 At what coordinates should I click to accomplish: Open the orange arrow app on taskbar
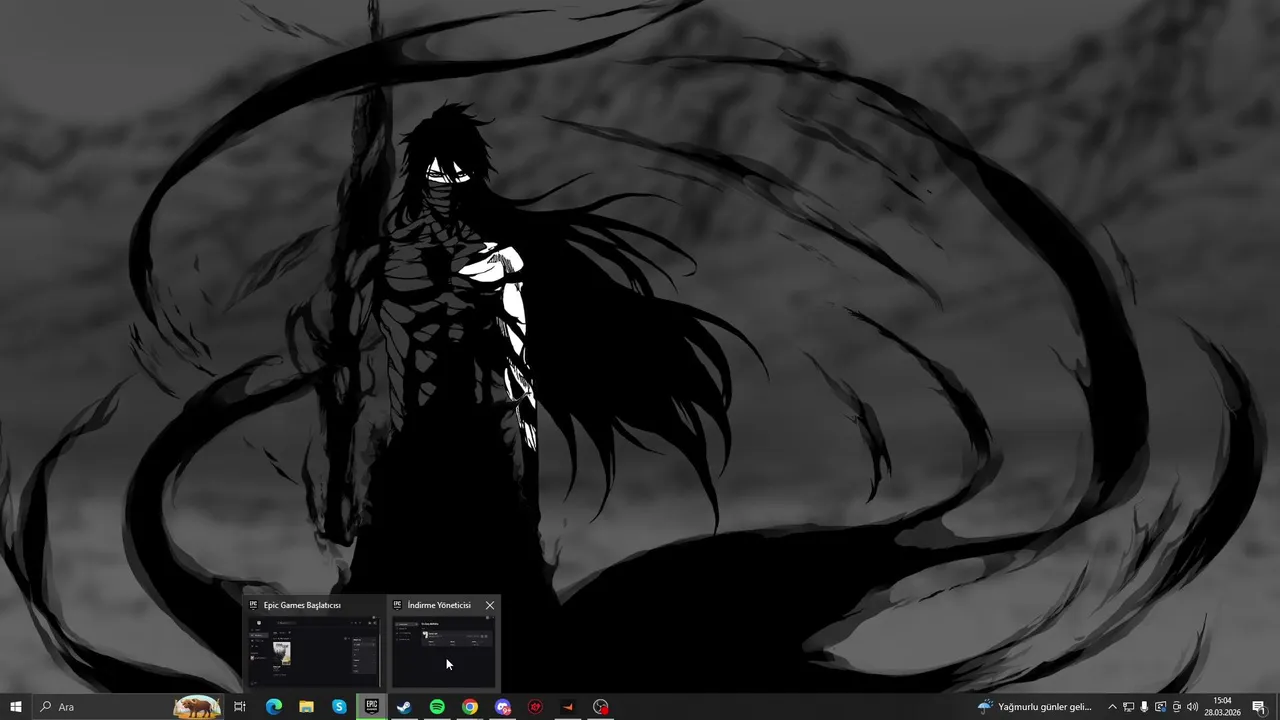[568, 707]
